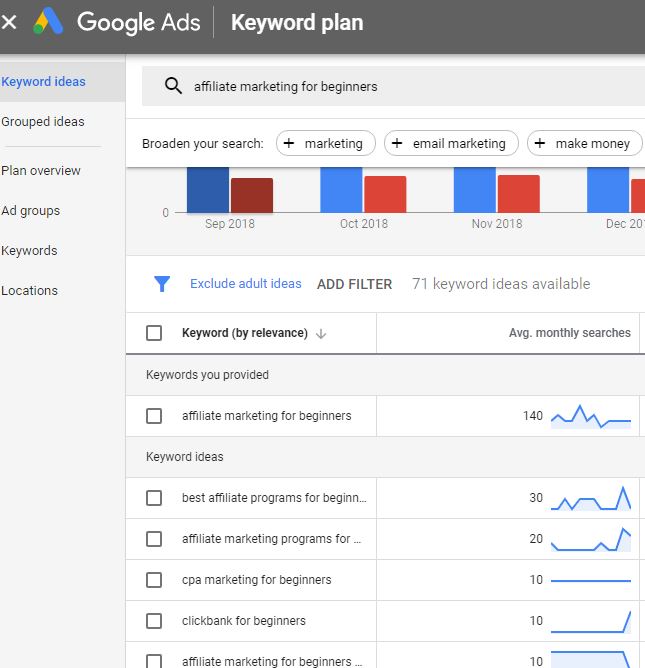Toggle the select-all checkbox in the table header

pyautogui.click(x=154, y=333)
